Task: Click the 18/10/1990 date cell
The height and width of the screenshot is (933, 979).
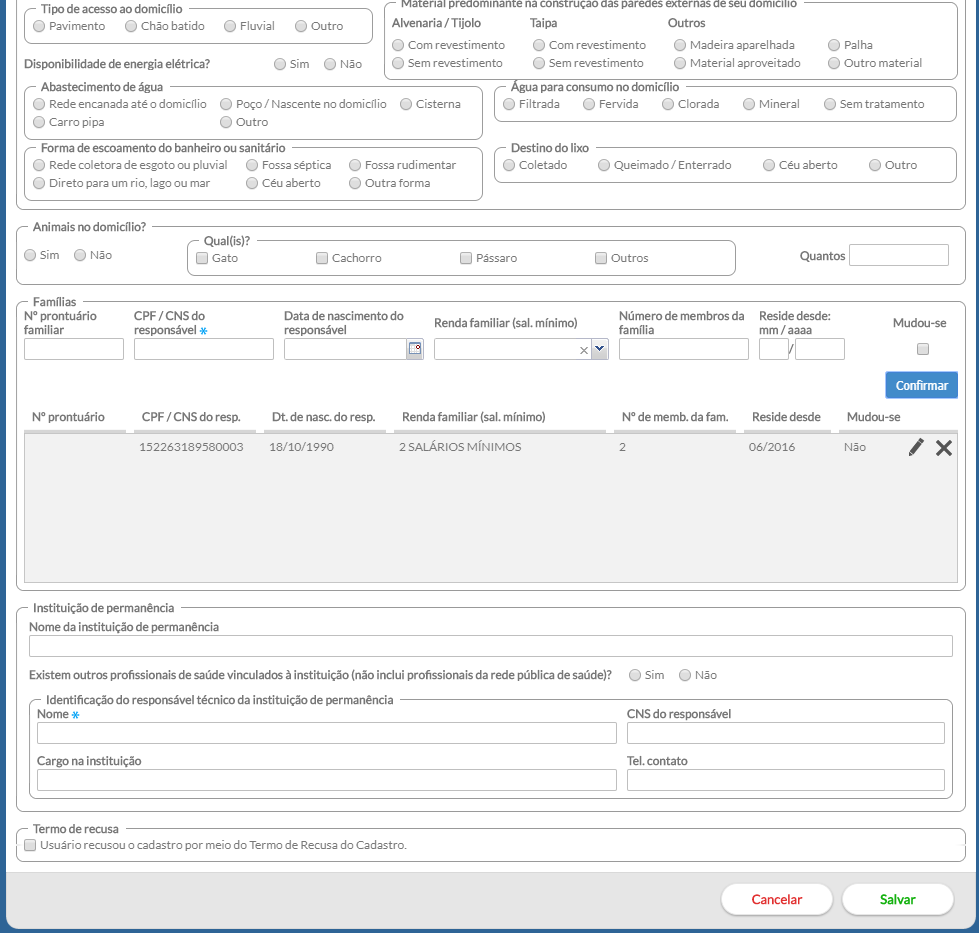Action: pos(302,447)
